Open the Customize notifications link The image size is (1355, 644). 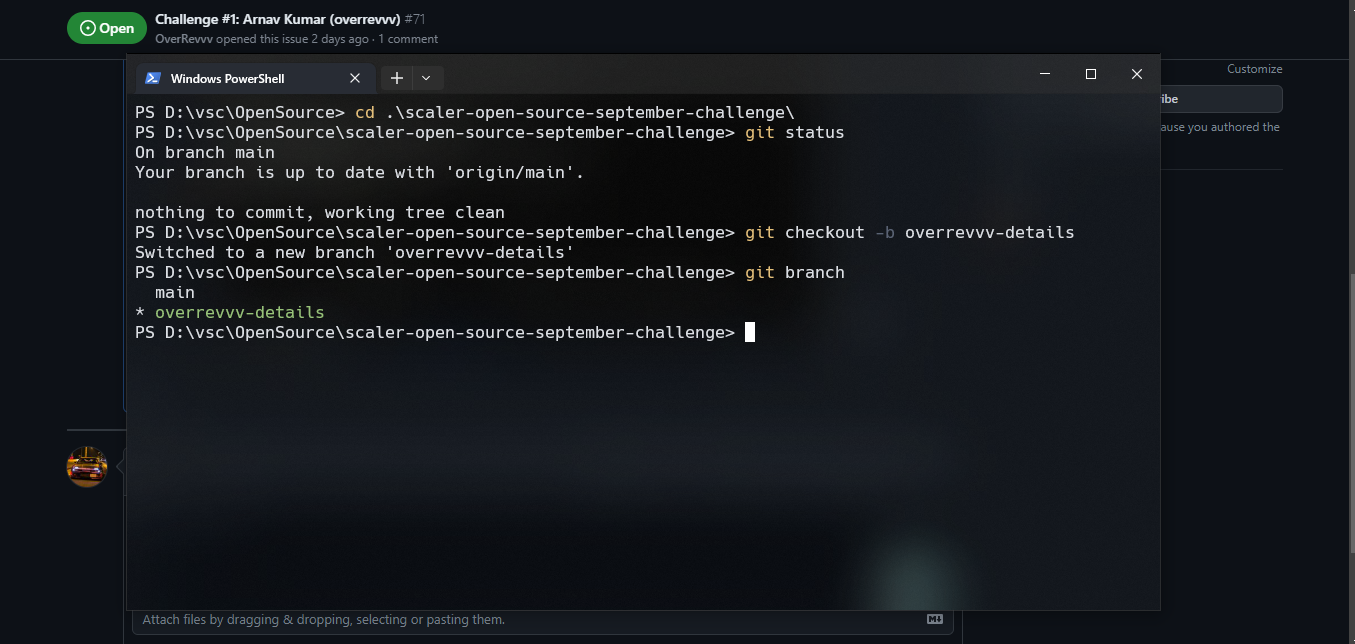pos(1254,68)
